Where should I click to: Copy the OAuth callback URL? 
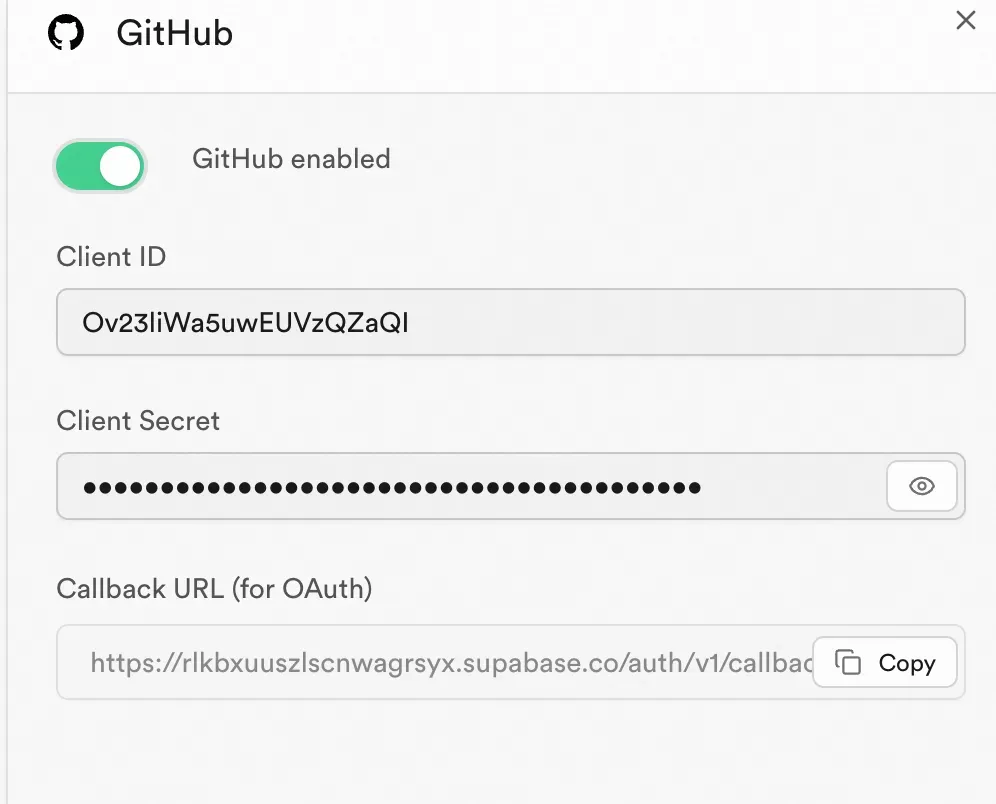pos(884,662)
